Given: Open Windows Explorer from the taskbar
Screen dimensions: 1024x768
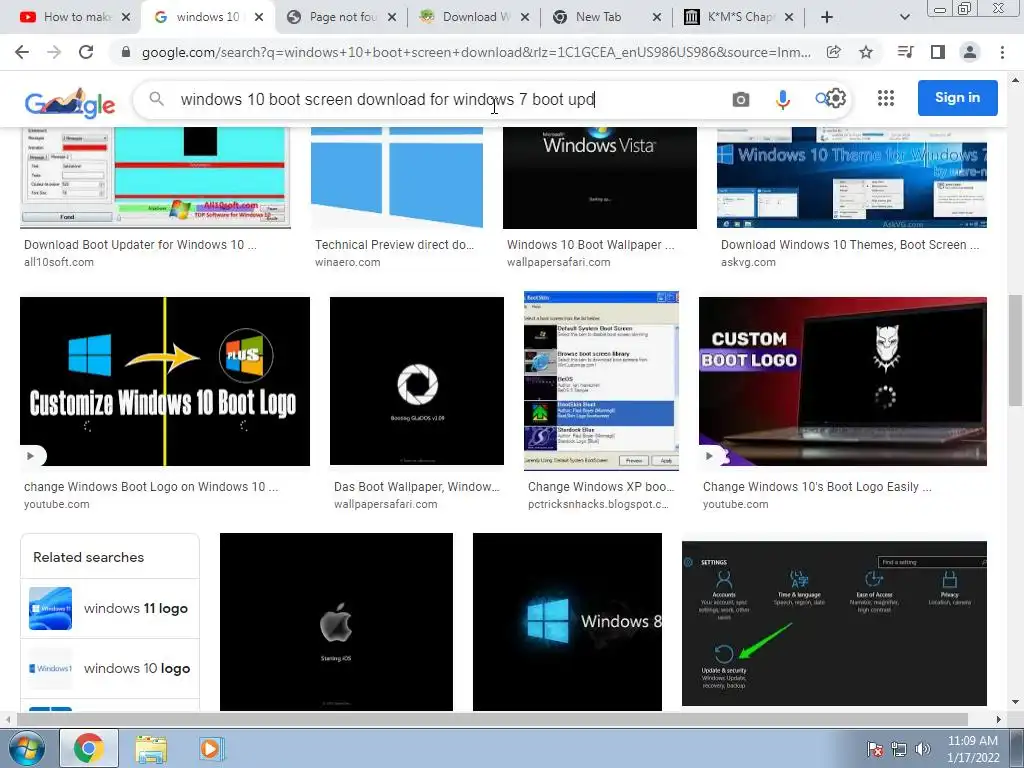Looking at the screenshot, I should click(151, 748).
